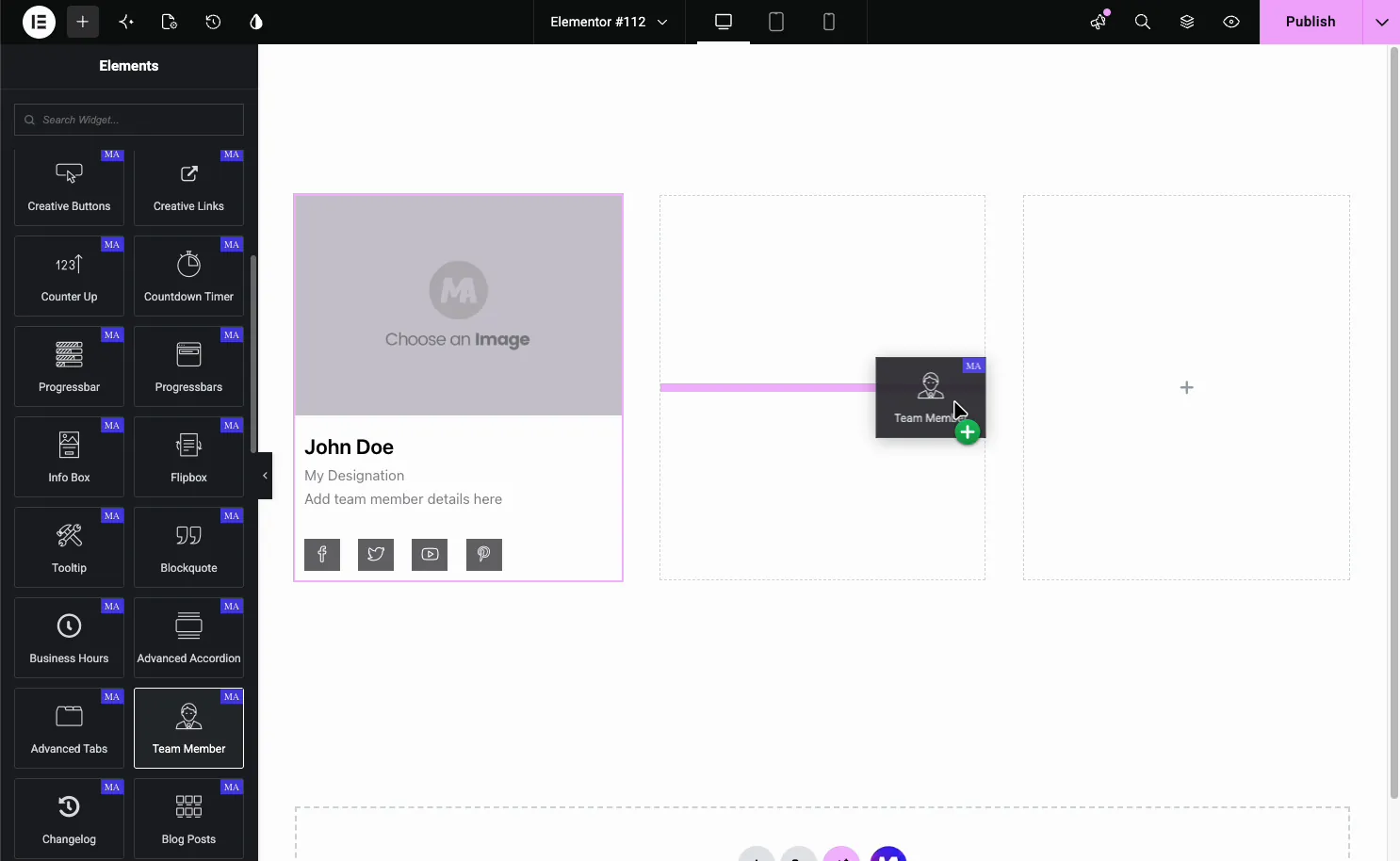
Task: Click the John Doe name heading
Action: 349,447
